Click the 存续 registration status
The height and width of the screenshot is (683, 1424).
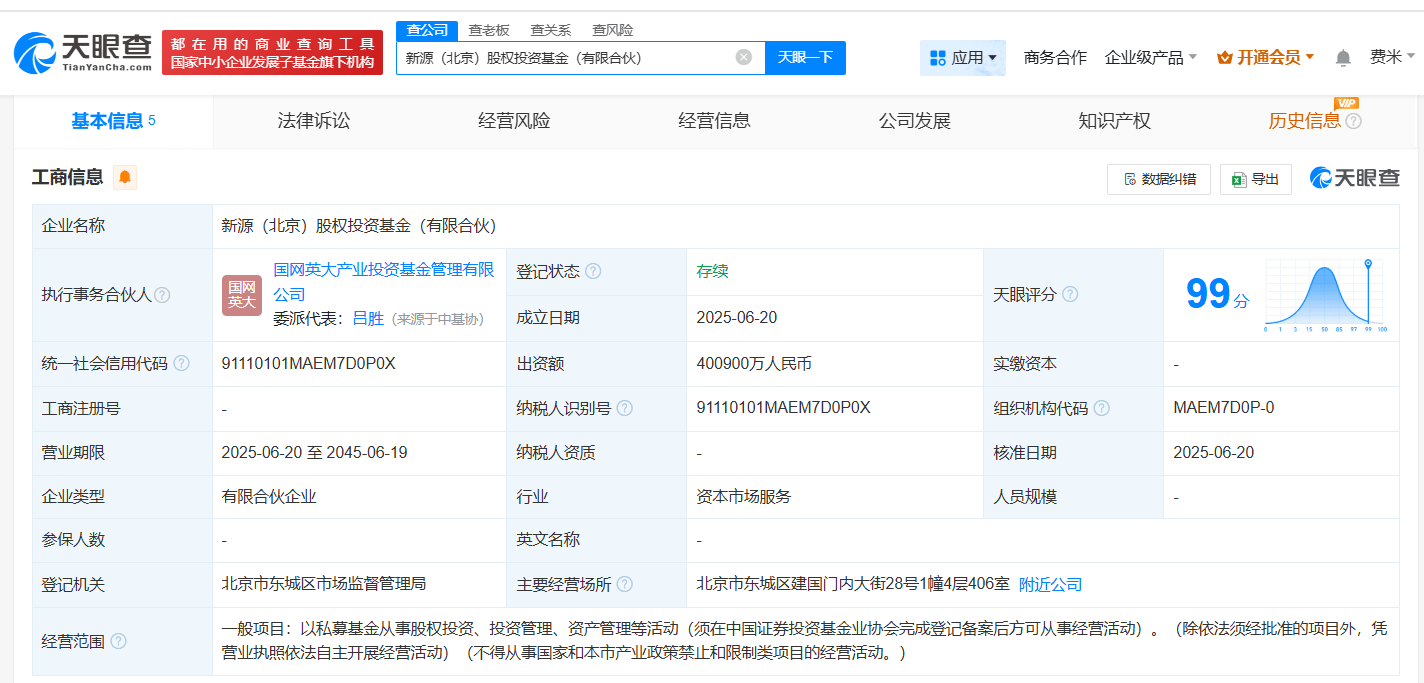pos(712,271)
